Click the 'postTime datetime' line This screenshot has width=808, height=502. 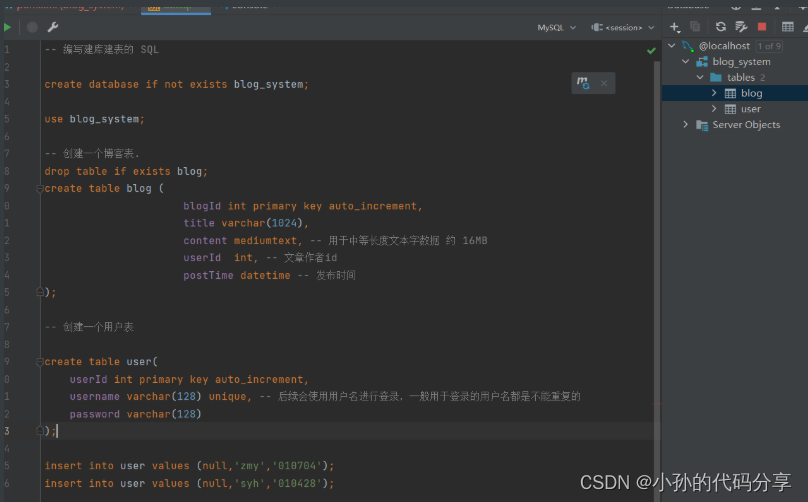point(269,275)
